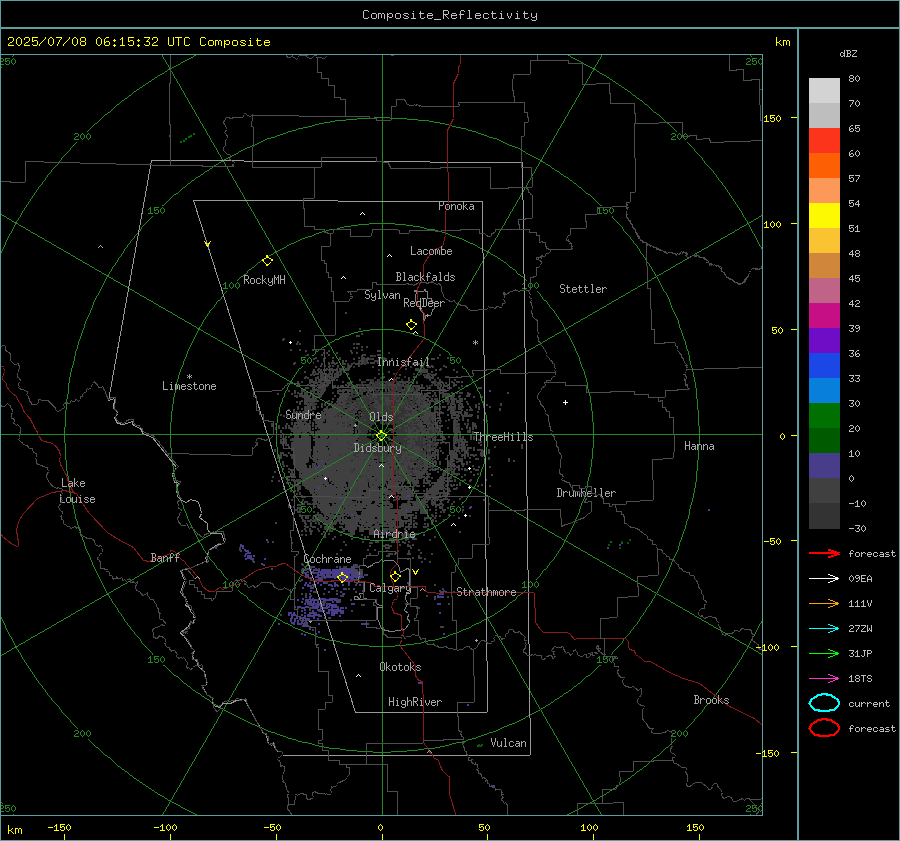Select the indigo 0–10 dBZ swatch
Viewport: 900px width, 841px height.
click(824, 466)
